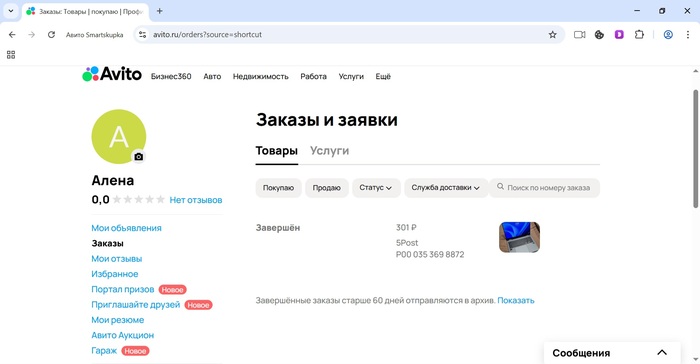
Task: Open the Extensions puzzle icon
Action: [639, 34]
